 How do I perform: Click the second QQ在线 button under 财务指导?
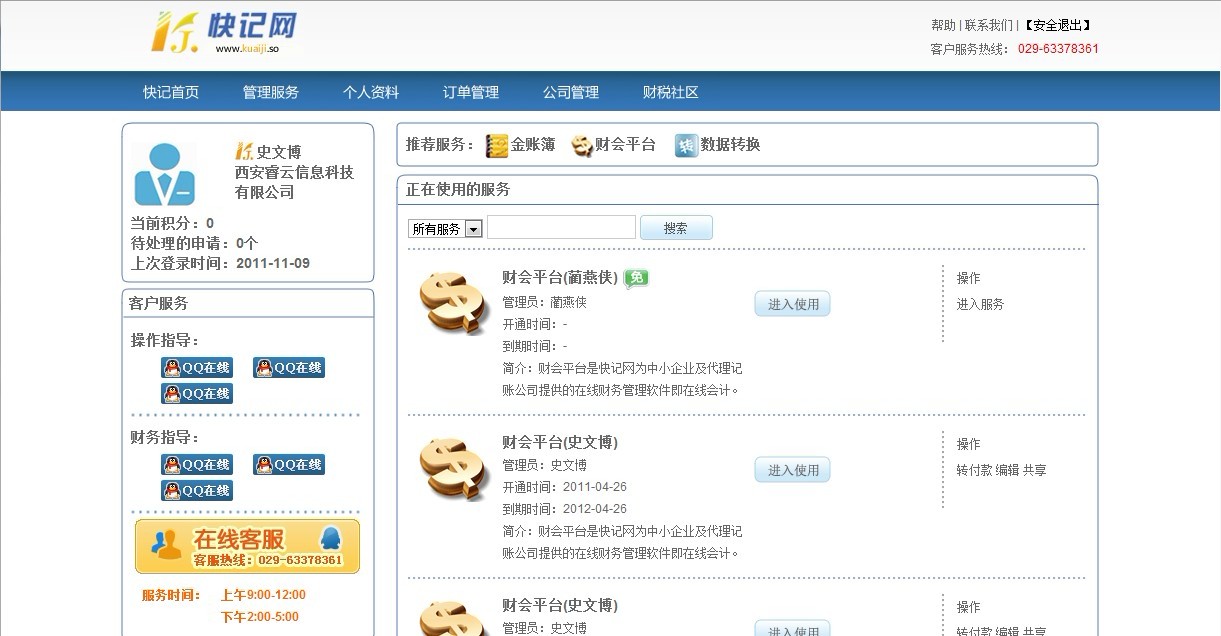coord(289,465)
